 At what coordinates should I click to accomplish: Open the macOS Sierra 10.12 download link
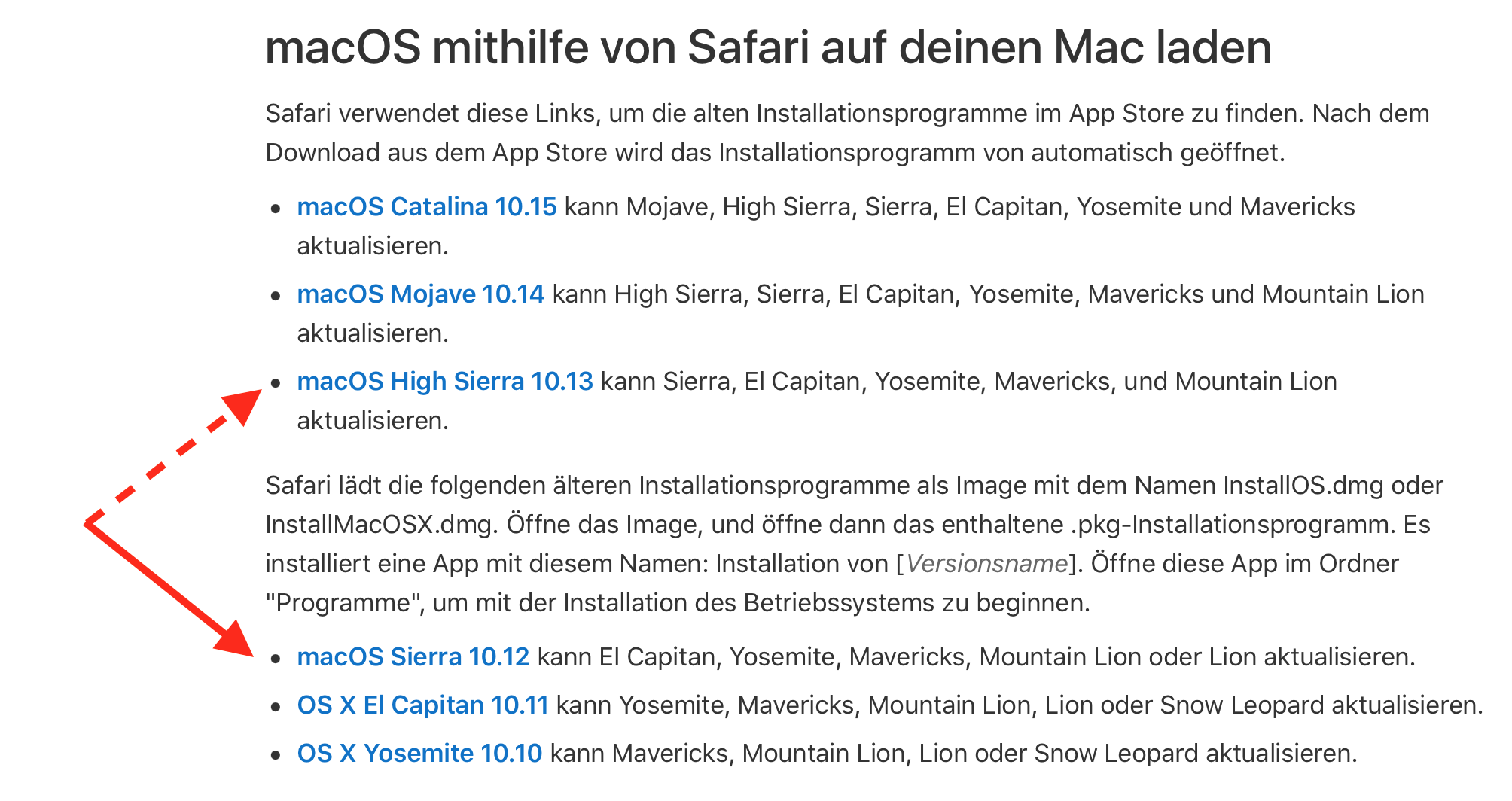pyautogui.click(x=413, y=657)
